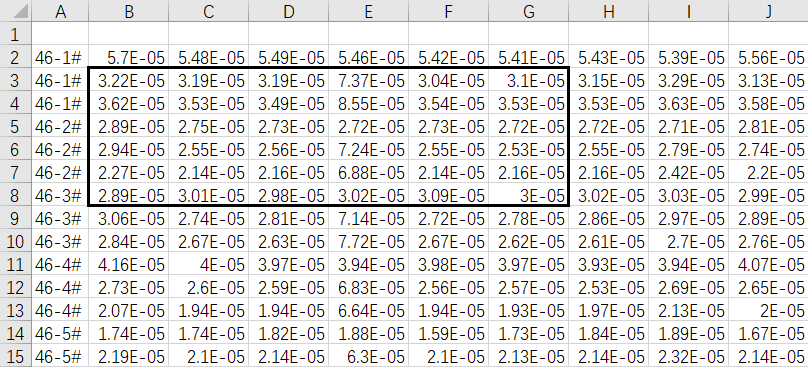Click row header 11
This screenshot has height=367, width=808.
coord(15,264)
